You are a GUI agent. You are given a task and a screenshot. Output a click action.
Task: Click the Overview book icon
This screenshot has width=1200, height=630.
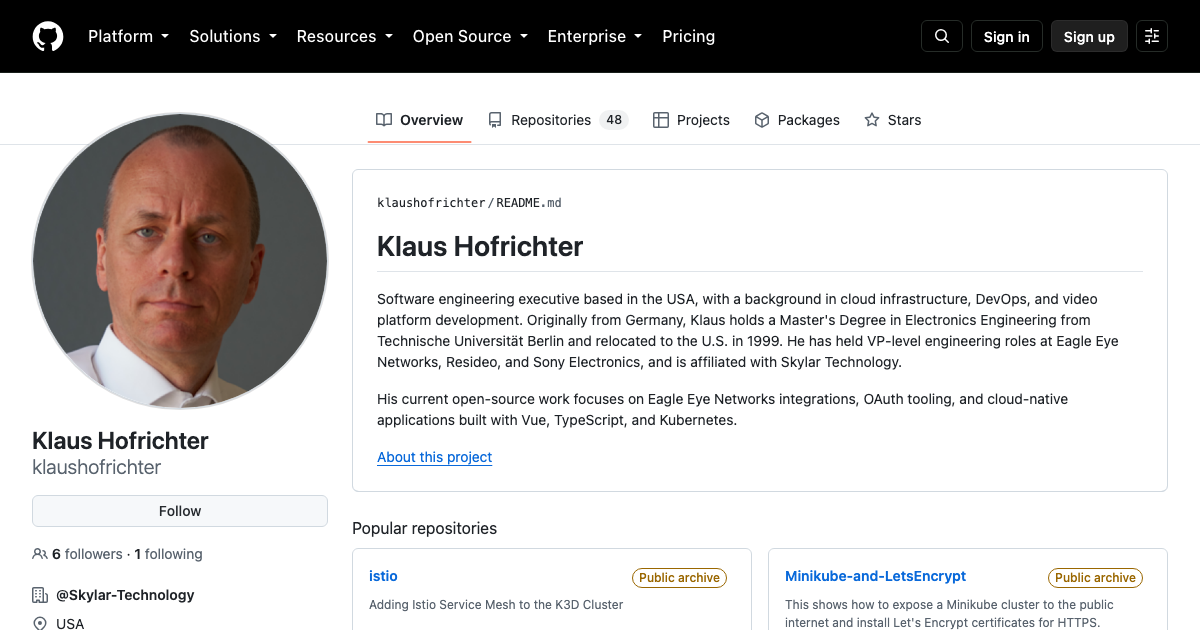coord(384,120)
